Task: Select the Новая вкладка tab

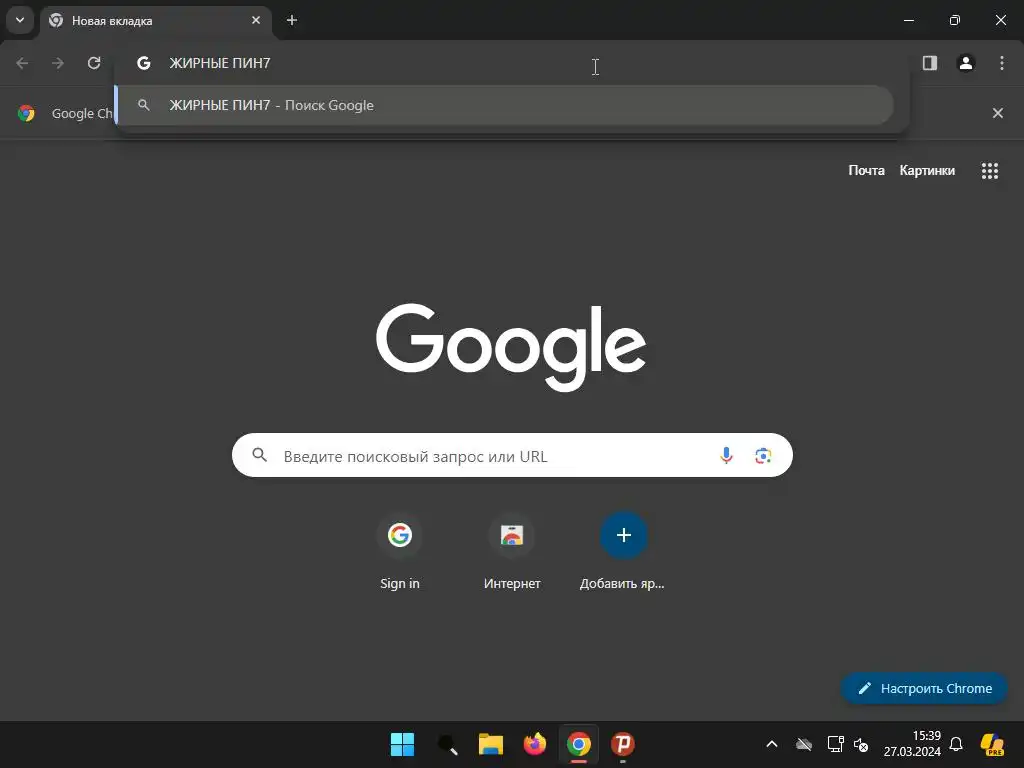Action: point(156,21)
